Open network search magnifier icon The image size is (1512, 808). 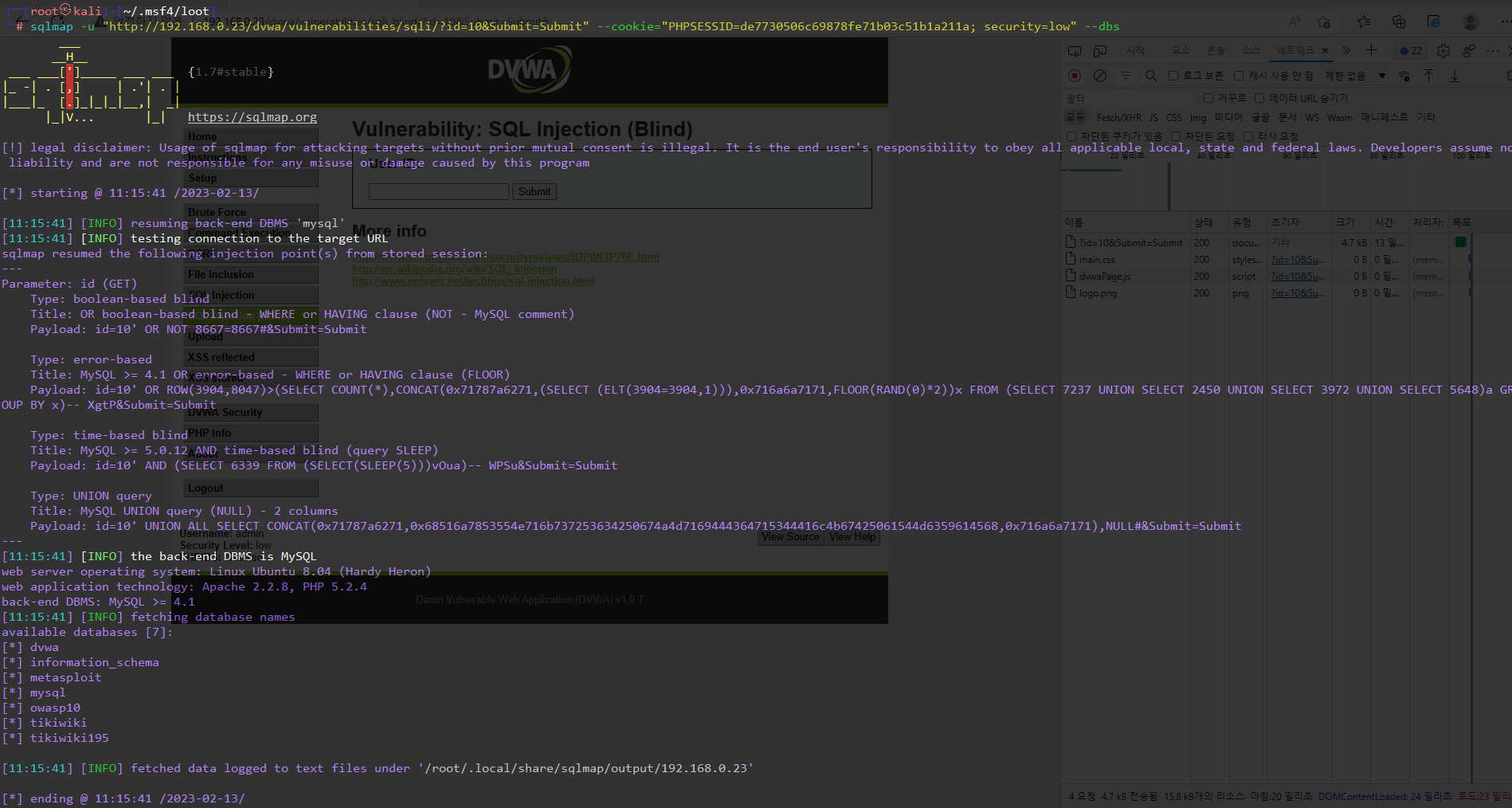coord(1151,76)
